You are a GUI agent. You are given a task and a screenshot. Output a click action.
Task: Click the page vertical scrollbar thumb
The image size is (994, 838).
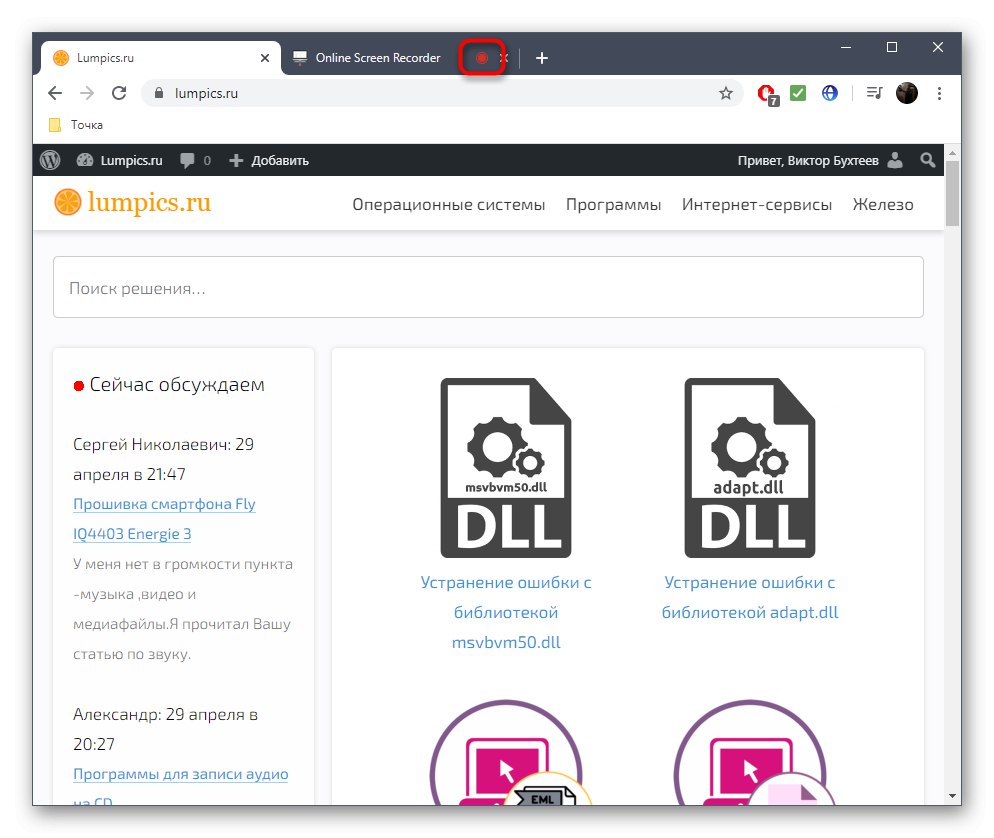[x=952, y=193]
